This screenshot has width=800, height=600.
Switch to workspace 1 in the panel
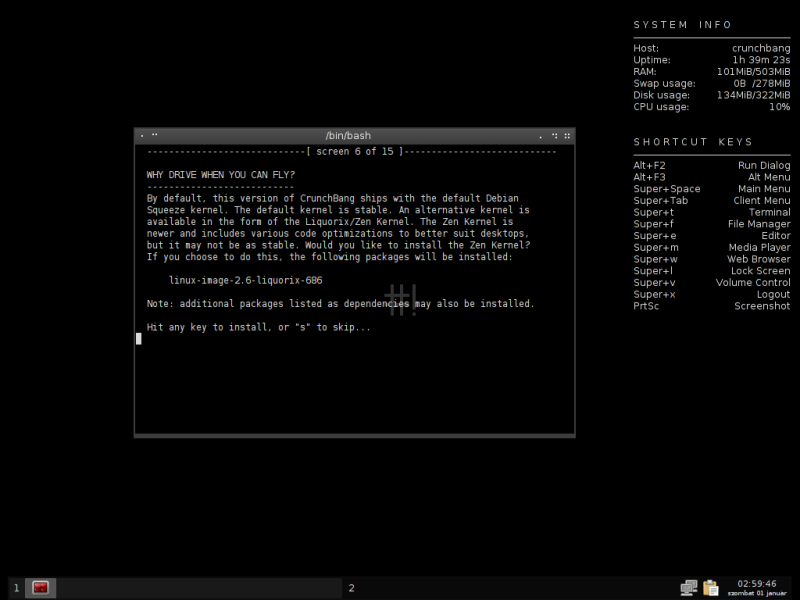(16, 588)
